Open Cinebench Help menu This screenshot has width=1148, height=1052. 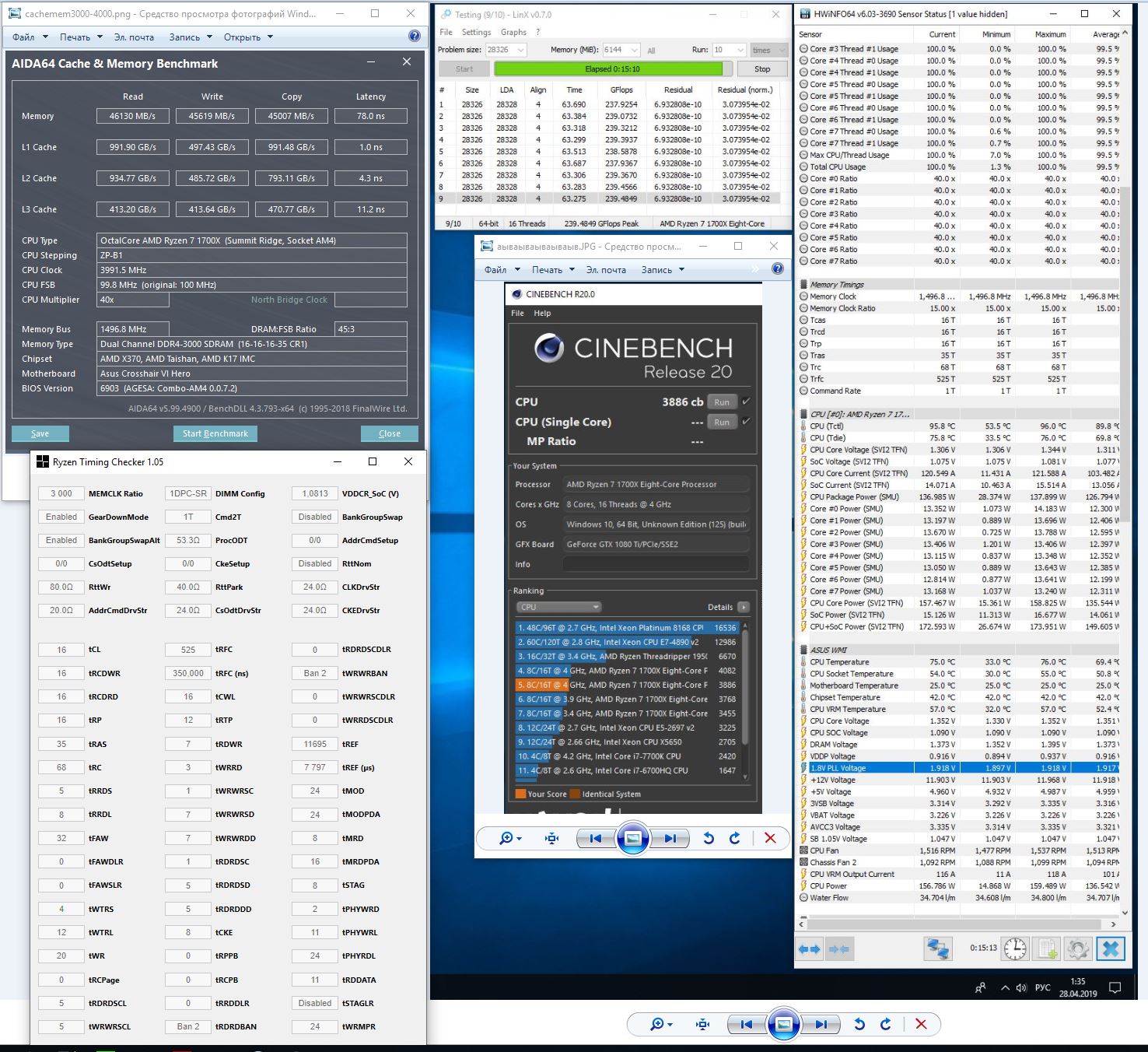point(542,313)
